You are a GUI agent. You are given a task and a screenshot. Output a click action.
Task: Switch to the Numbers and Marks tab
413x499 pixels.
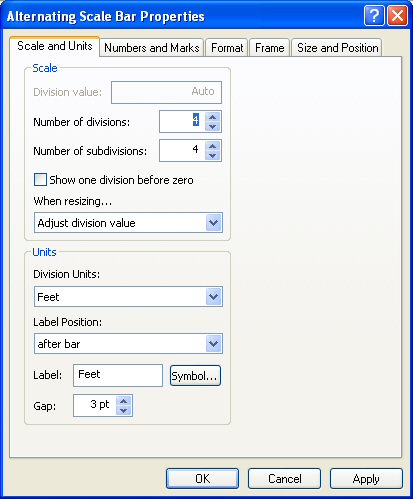pos(152,48)
